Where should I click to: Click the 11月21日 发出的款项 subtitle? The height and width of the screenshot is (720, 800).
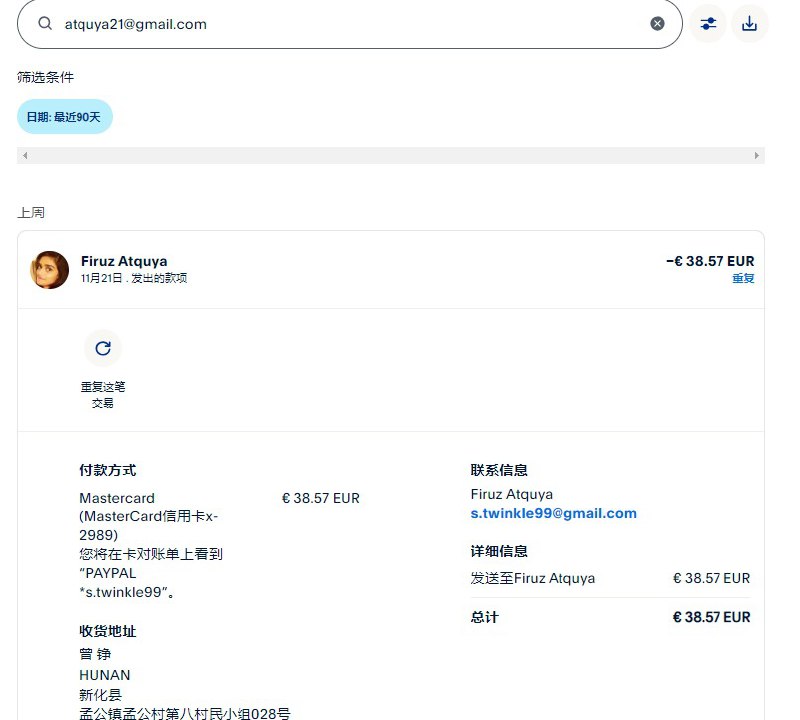point(134,278)
